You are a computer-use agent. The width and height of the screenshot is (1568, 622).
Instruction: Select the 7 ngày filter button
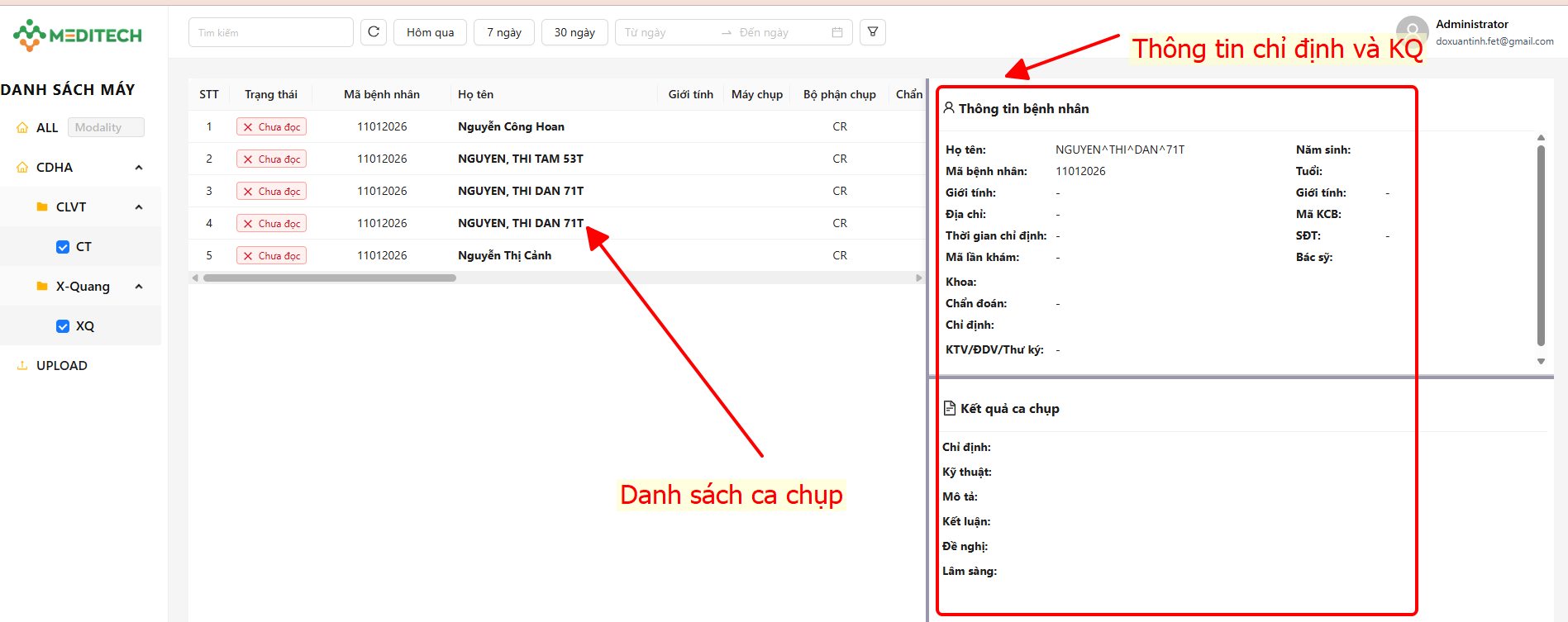coord(504,32)
